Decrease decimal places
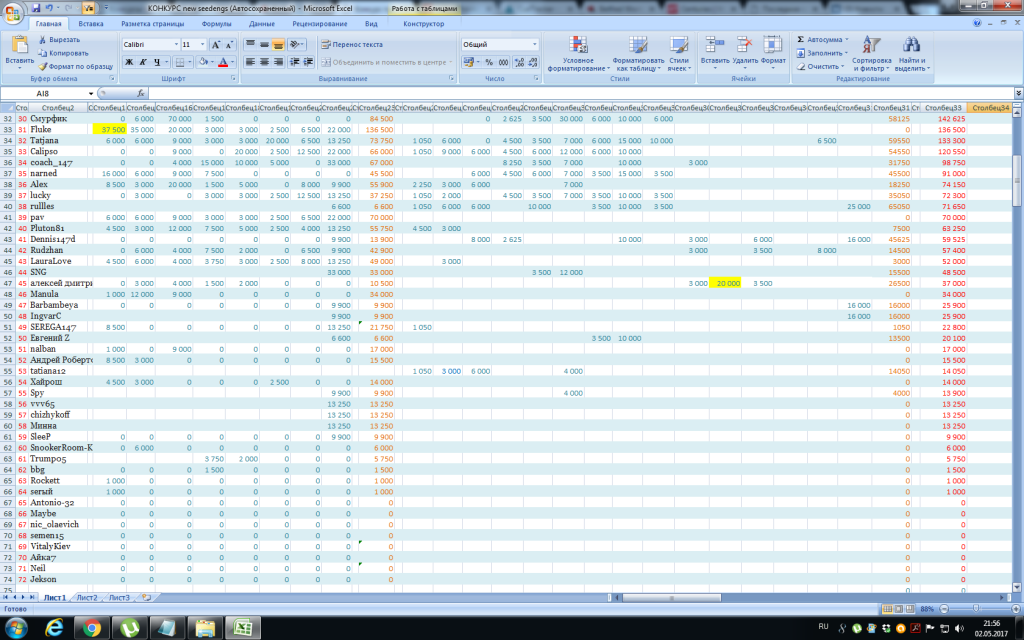This screenshot has height=640, width=1024. pyautogui.click(x=532, y=62)
